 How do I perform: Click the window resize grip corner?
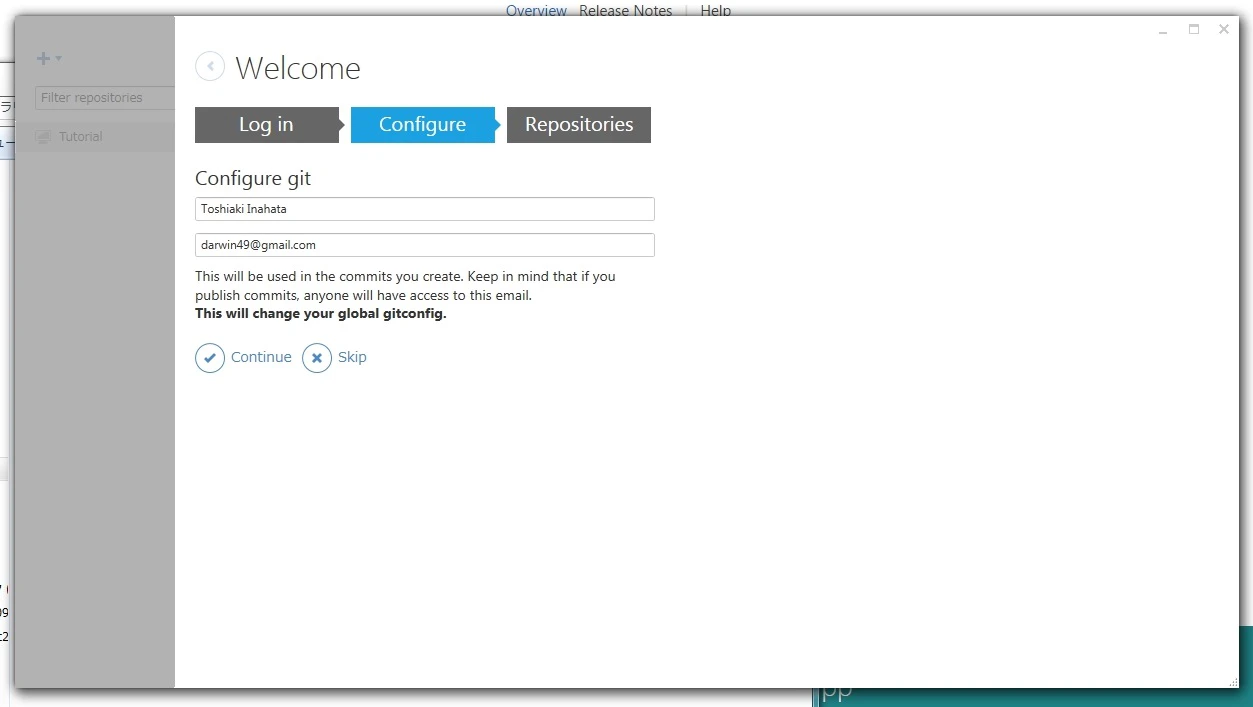coord(1232,681)
